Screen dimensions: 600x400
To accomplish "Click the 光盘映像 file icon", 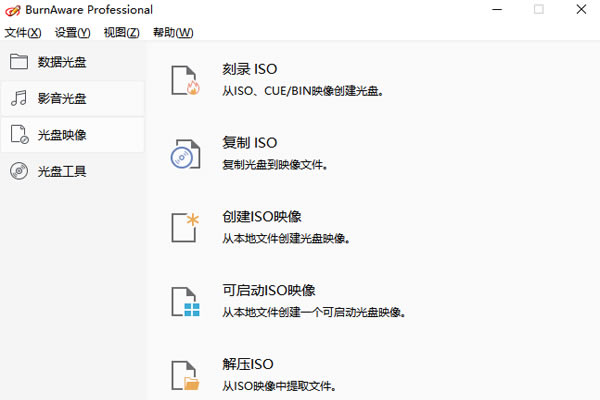I will [x=19, y=134].
